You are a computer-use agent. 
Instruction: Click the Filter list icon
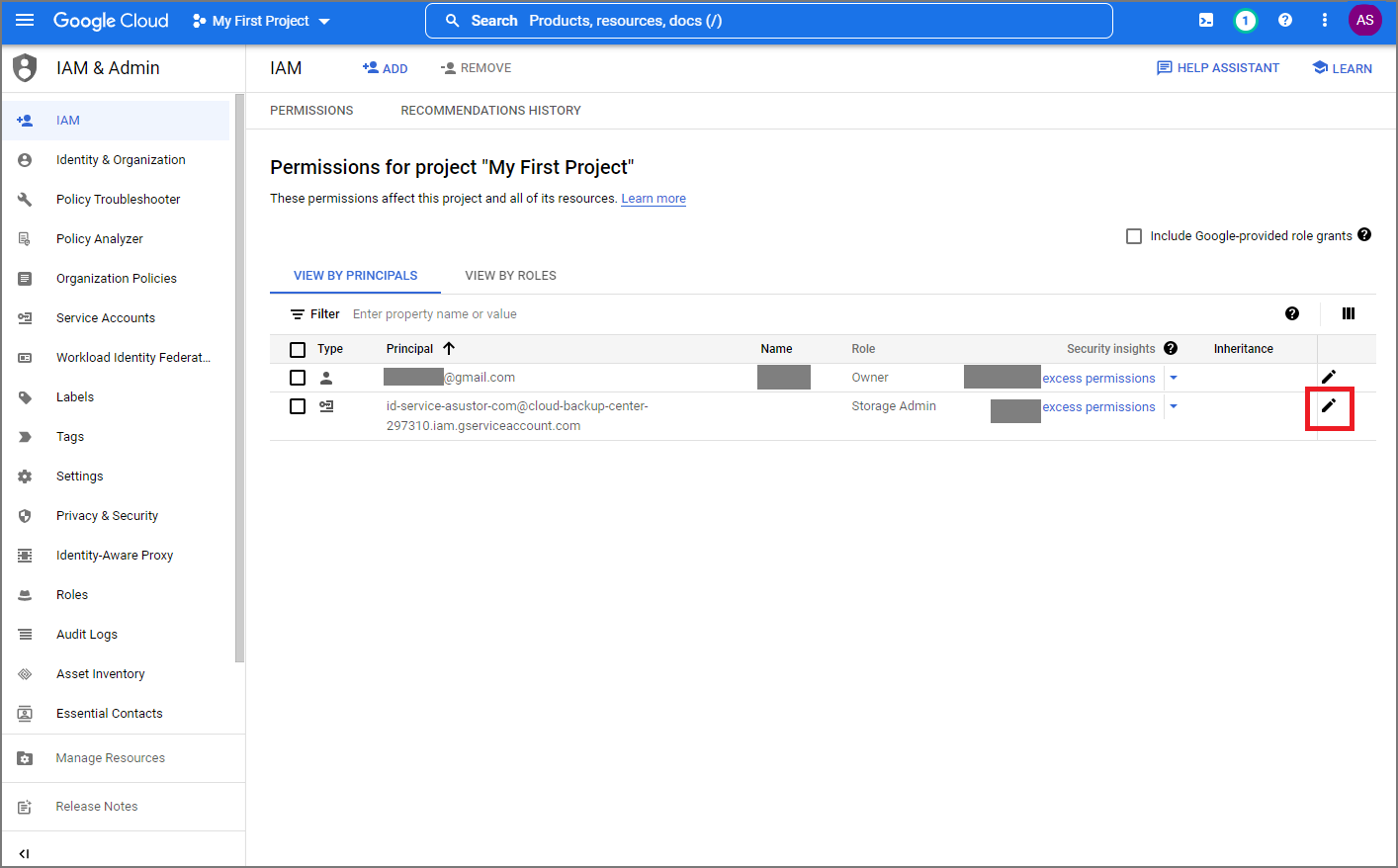[x=297, y=314]
